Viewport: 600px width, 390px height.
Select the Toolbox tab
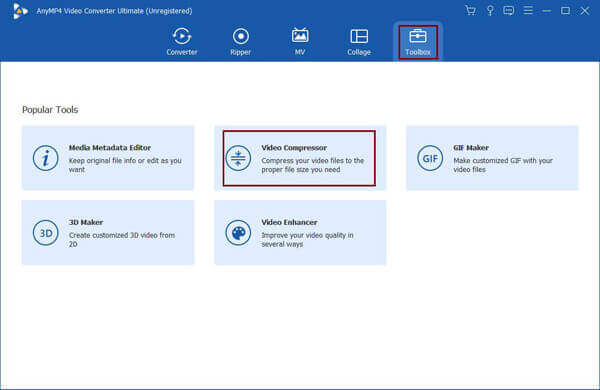pyautogui.click(x=418, y=42)
